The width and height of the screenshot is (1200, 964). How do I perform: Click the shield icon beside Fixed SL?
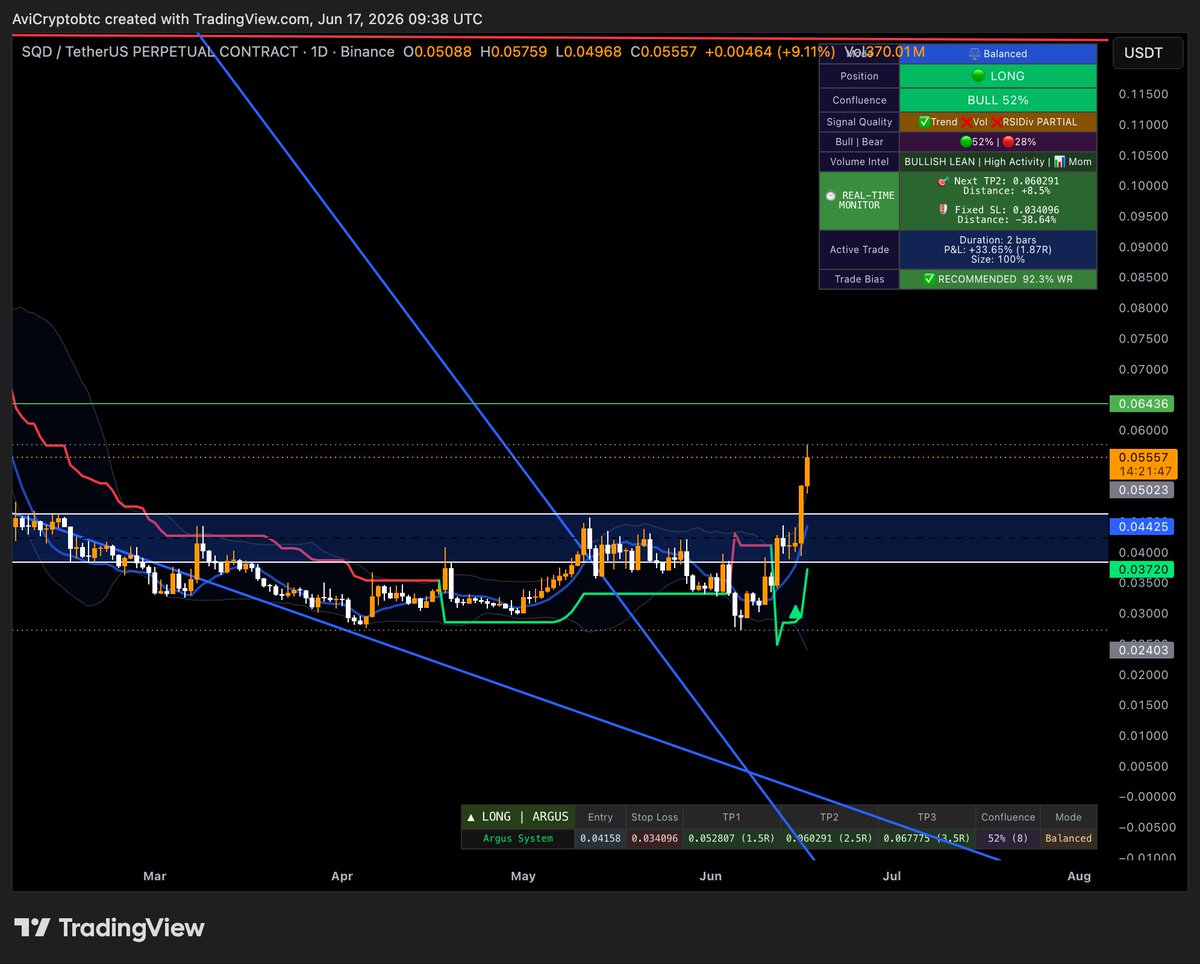tap(941, 209)
